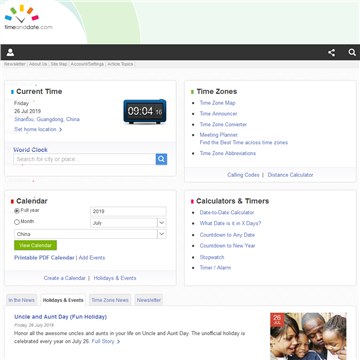
Task: Select the Full year radio button
Action: coord(17,211)
